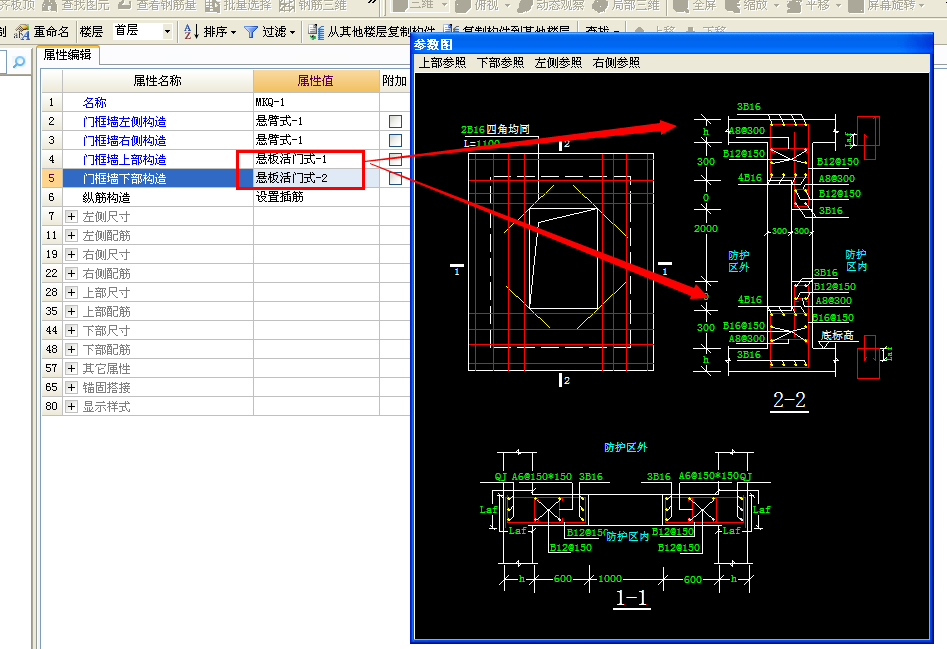
Task: Click the 附加 column header
Action: (394, 80)
